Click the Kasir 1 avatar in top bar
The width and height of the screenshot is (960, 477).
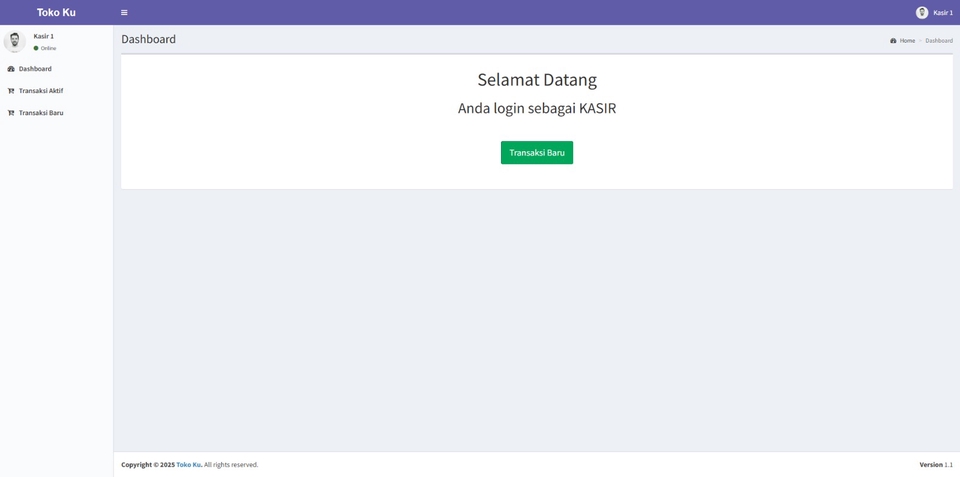click(x=922, y=12)
